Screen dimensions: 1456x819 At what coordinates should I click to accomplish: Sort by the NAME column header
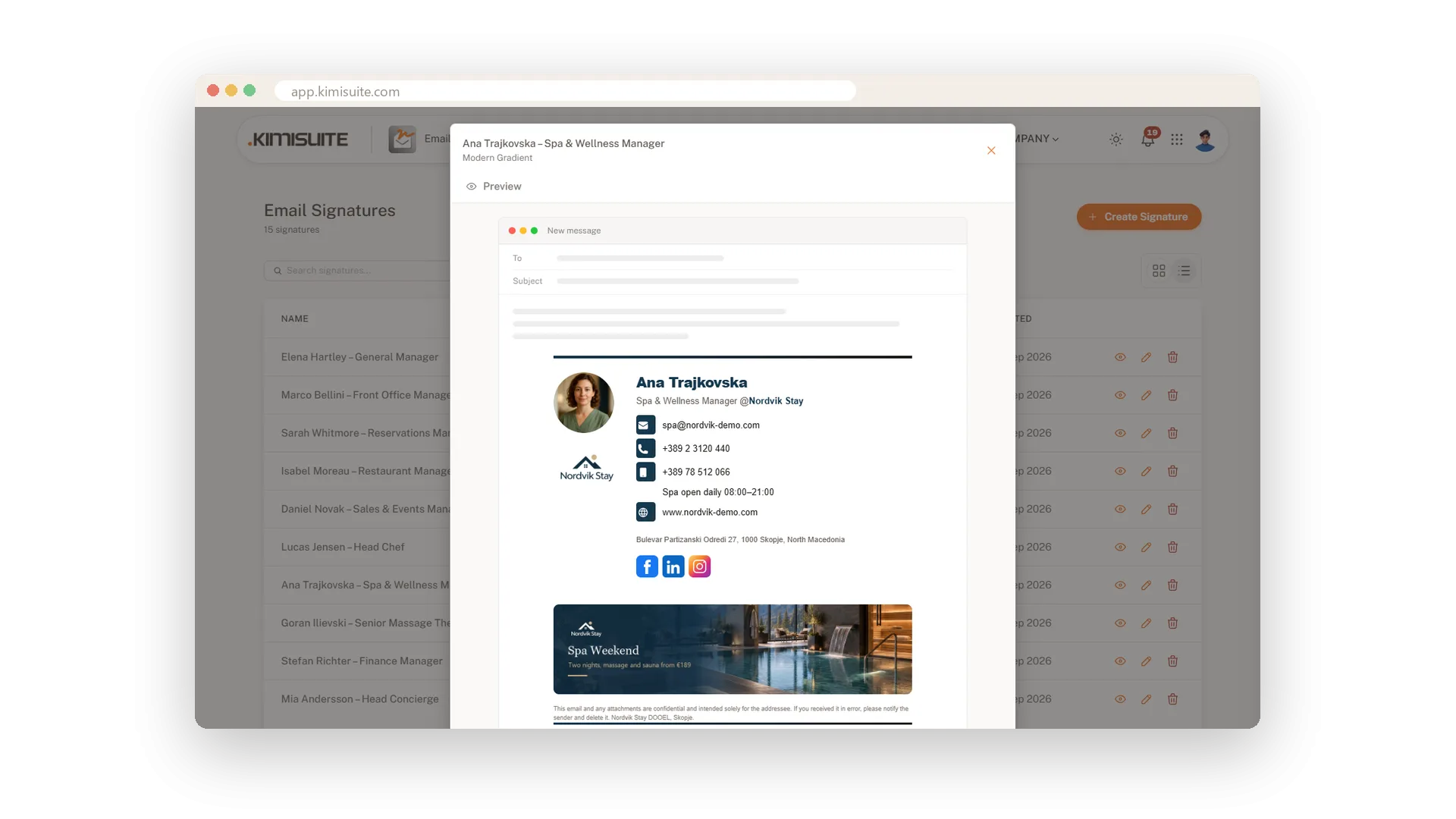[x=294, y=319]
